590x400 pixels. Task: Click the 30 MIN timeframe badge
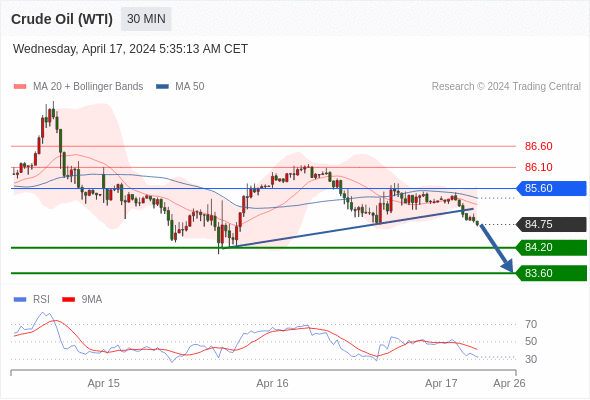tap(146, 19)
